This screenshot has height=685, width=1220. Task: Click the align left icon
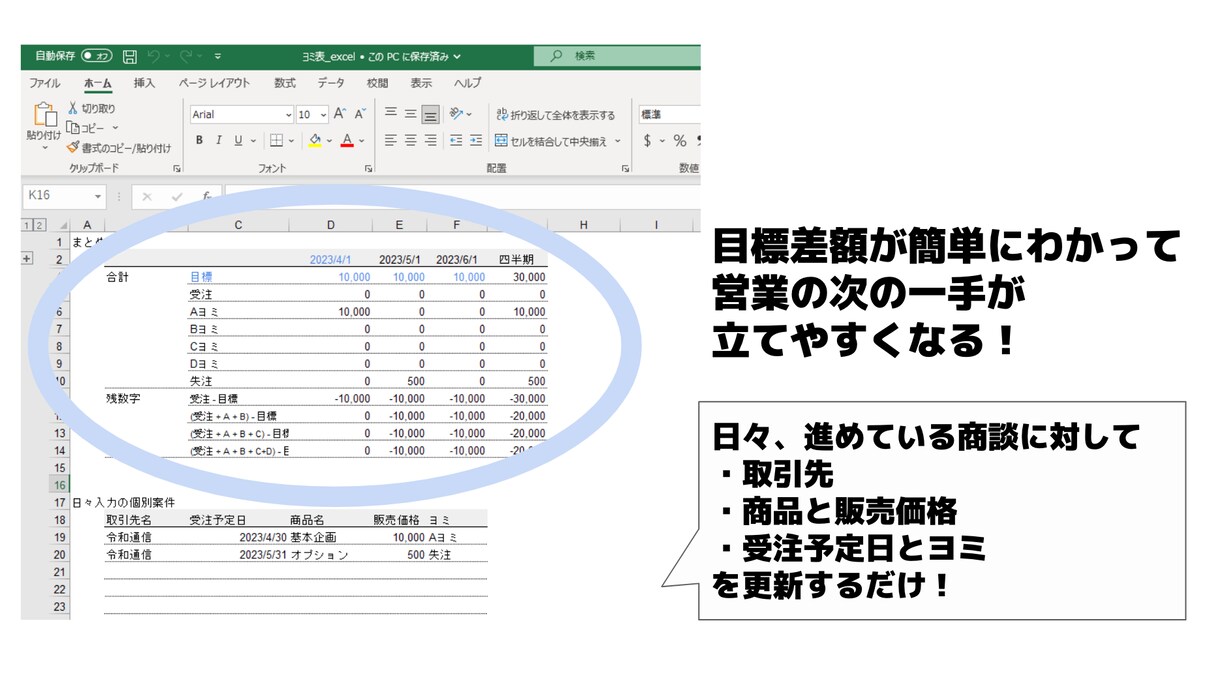[391, 141]
